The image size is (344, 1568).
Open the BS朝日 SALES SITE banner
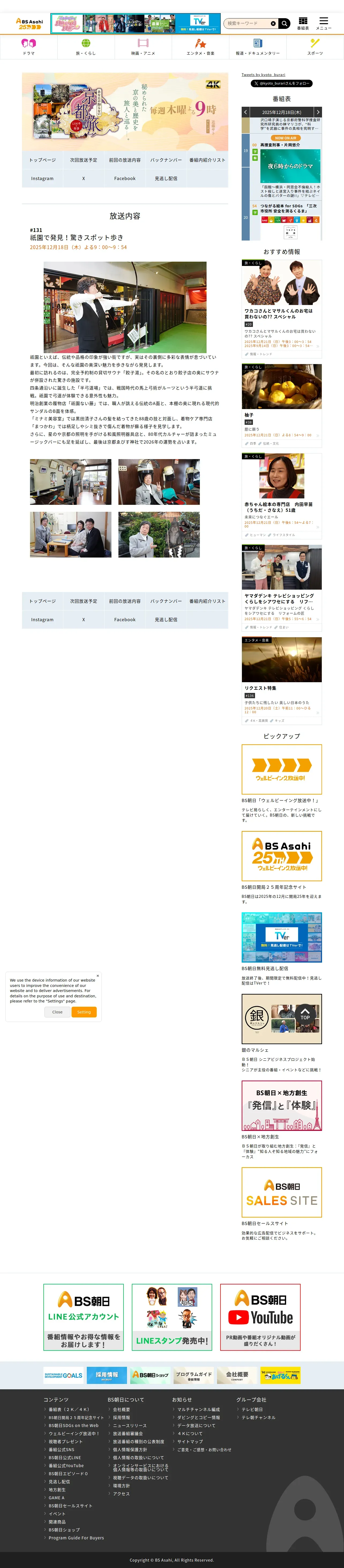(282, 1192)
